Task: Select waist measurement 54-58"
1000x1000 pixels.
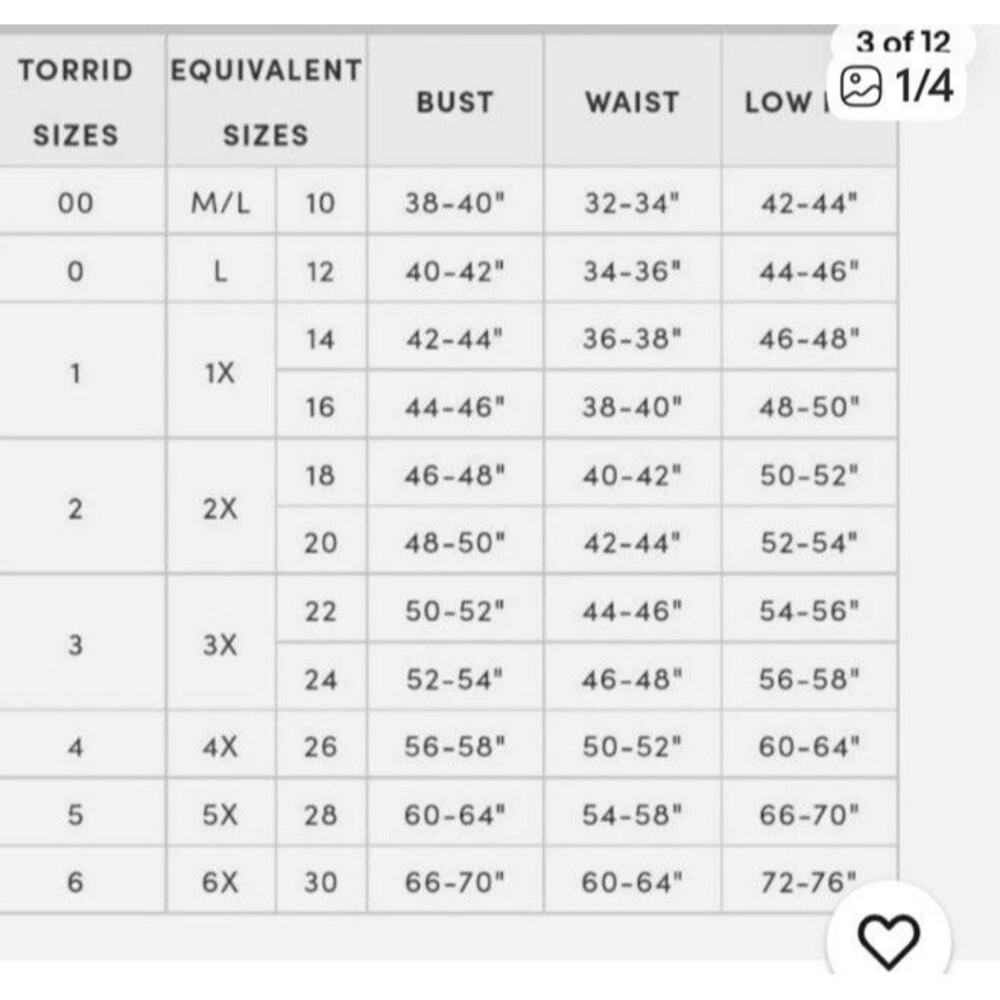Action: 632,815
